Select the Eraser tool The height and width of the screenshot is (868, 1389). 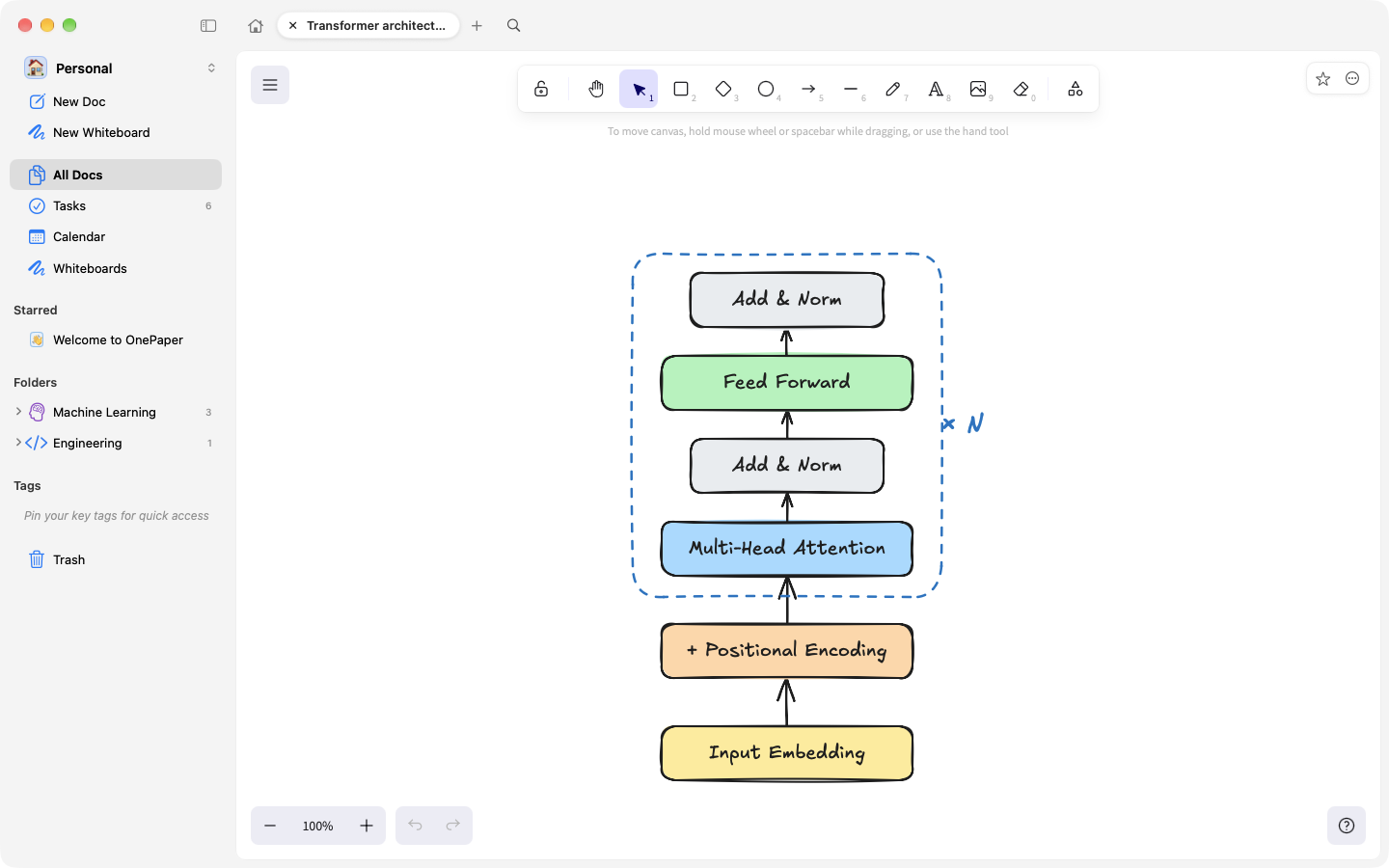pos(1021,89)
